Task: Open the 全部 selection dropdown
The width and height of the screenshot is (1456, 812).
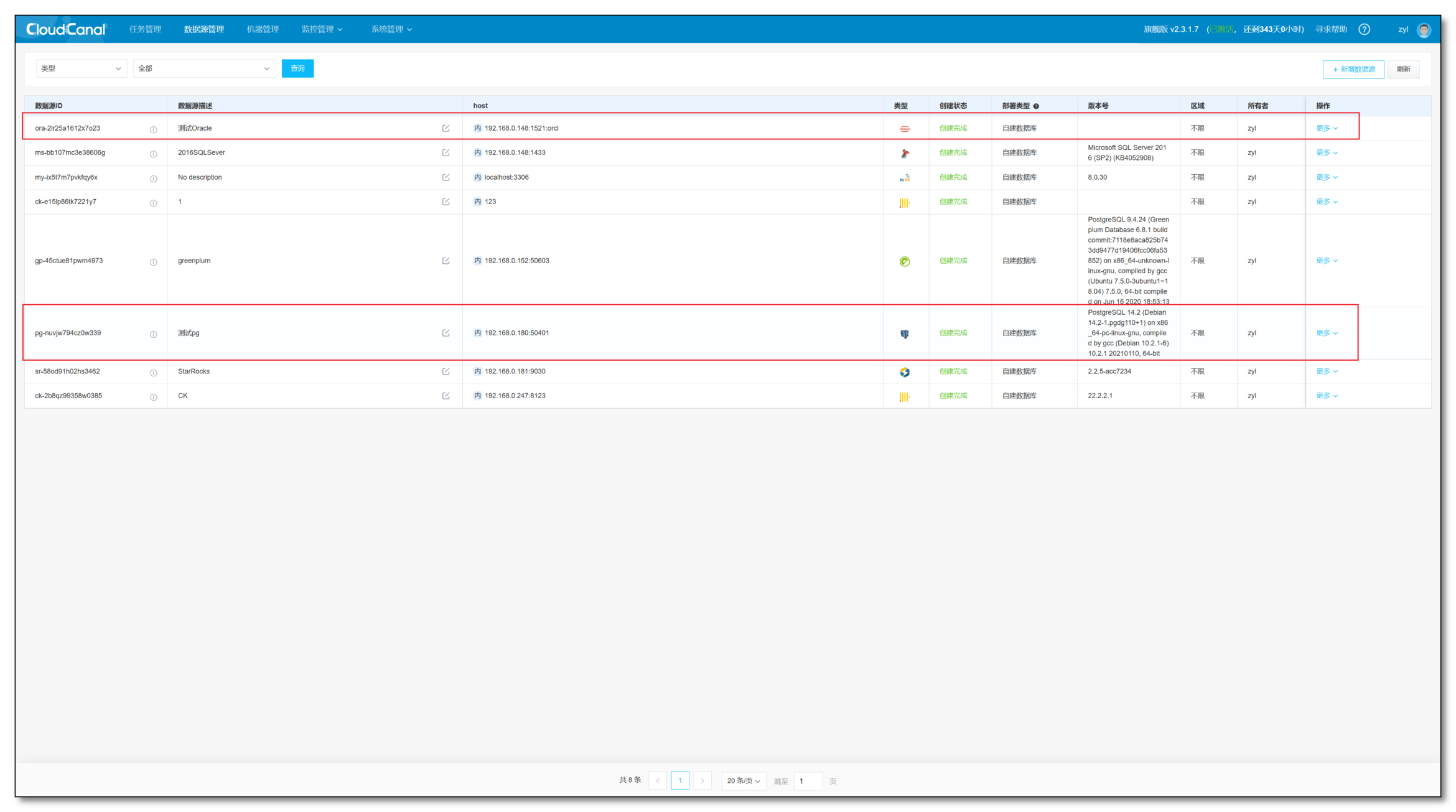Action: pos(204,68)
